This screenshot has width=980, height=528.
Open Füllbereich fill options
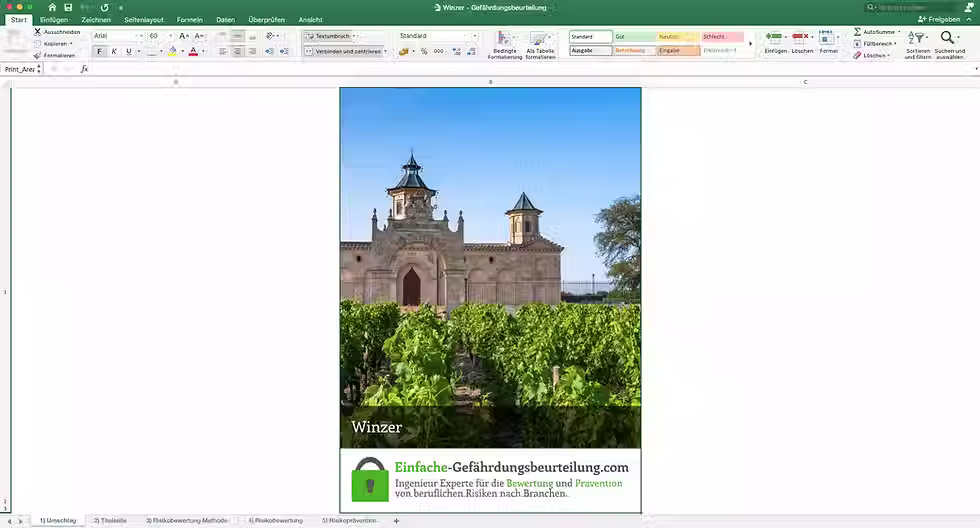coord(875,44)
